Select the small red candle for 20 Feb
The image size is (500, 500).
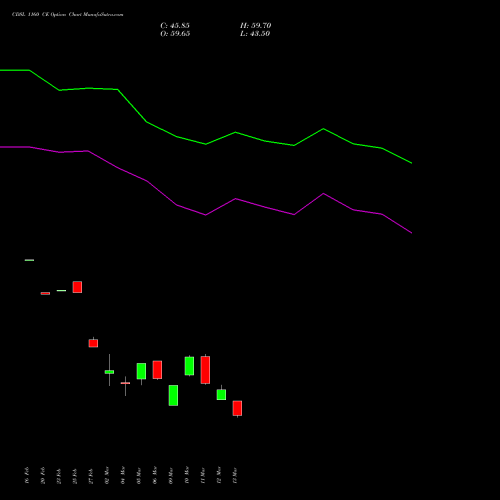pos(45,293)
